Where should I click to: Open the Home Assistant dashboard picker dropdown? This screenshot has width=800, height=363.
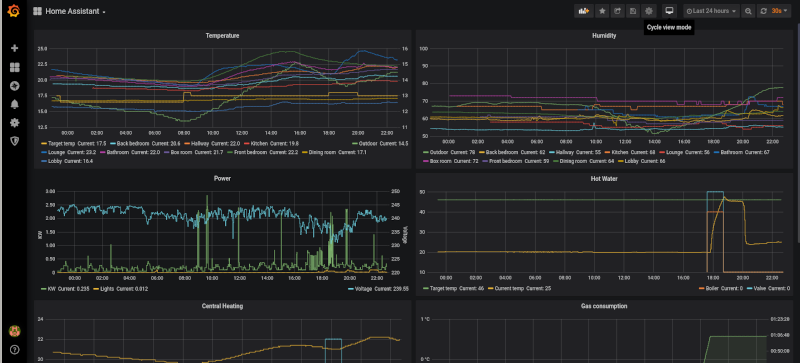[x=70, y=11]
